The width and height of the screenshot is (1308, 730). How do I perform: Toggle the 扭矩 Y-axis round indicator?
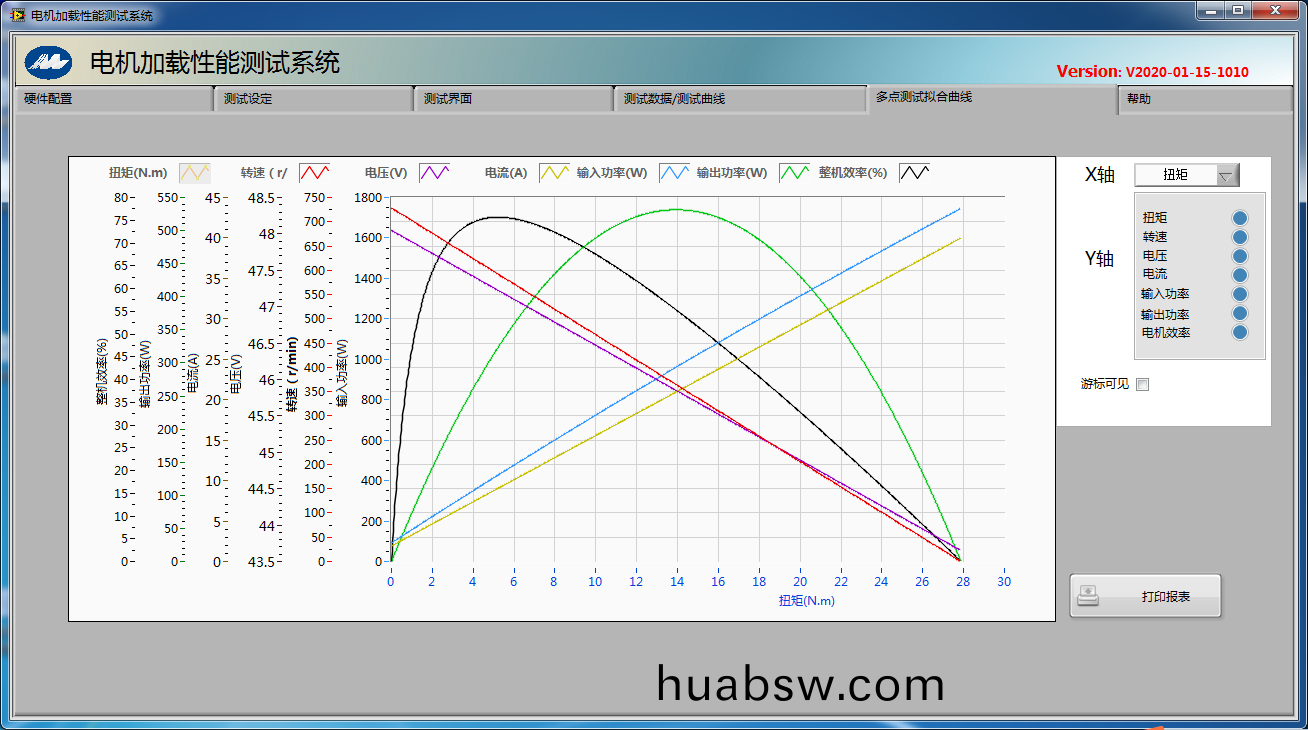[x=1240, y=218]
